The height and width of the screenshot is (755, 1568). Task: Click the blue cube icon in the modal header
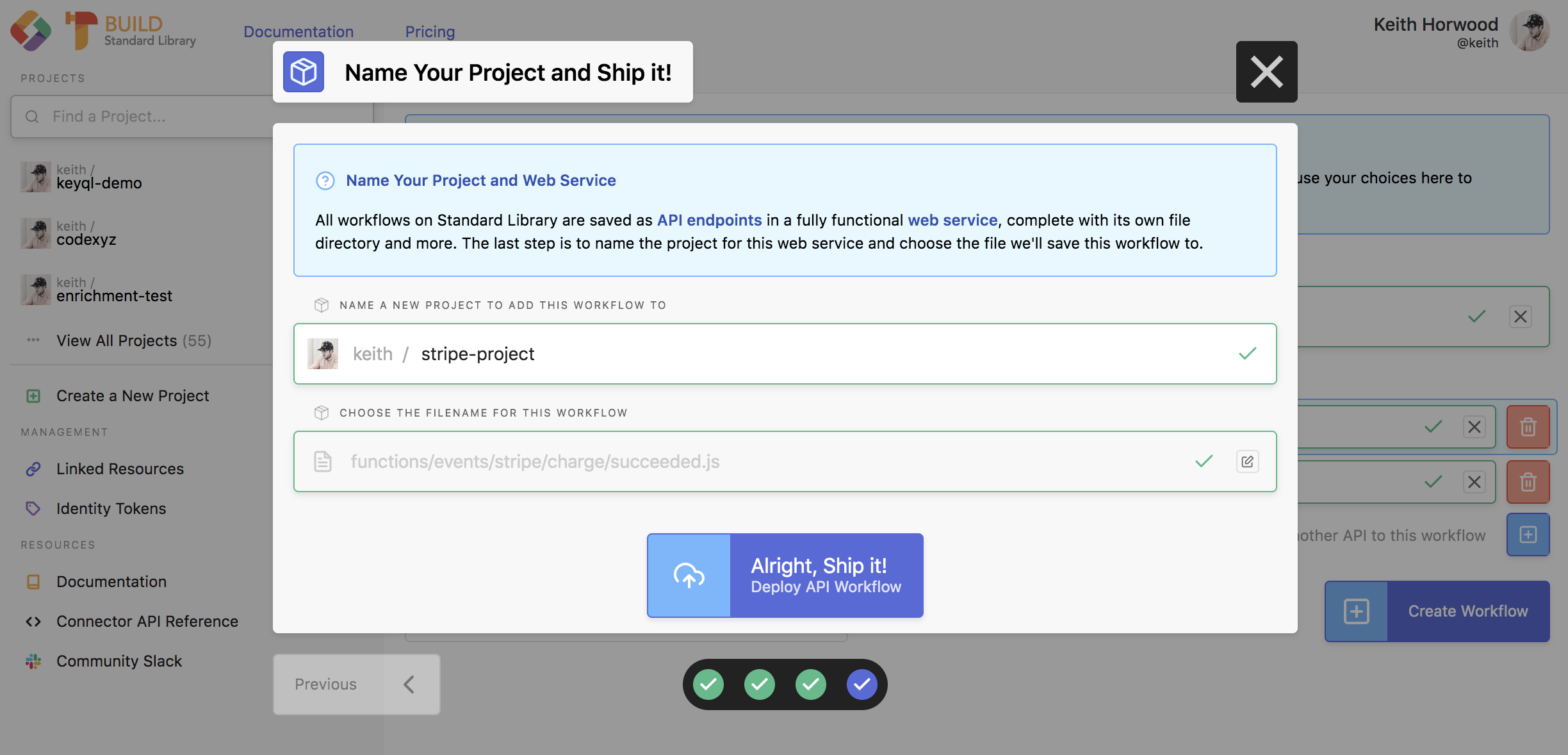click(x=304, y=72)
